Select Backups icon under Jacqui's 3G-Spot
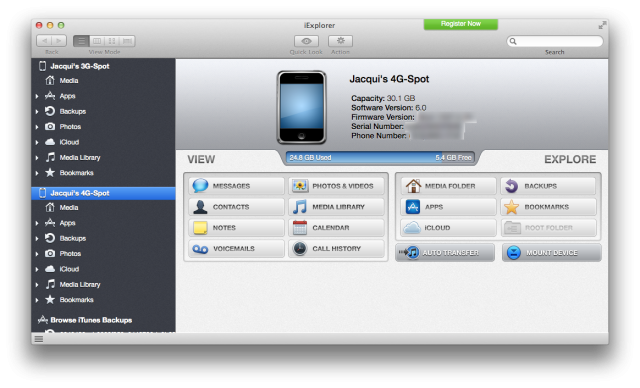Screen dimensions: 640x388 [x=50, y=111]
